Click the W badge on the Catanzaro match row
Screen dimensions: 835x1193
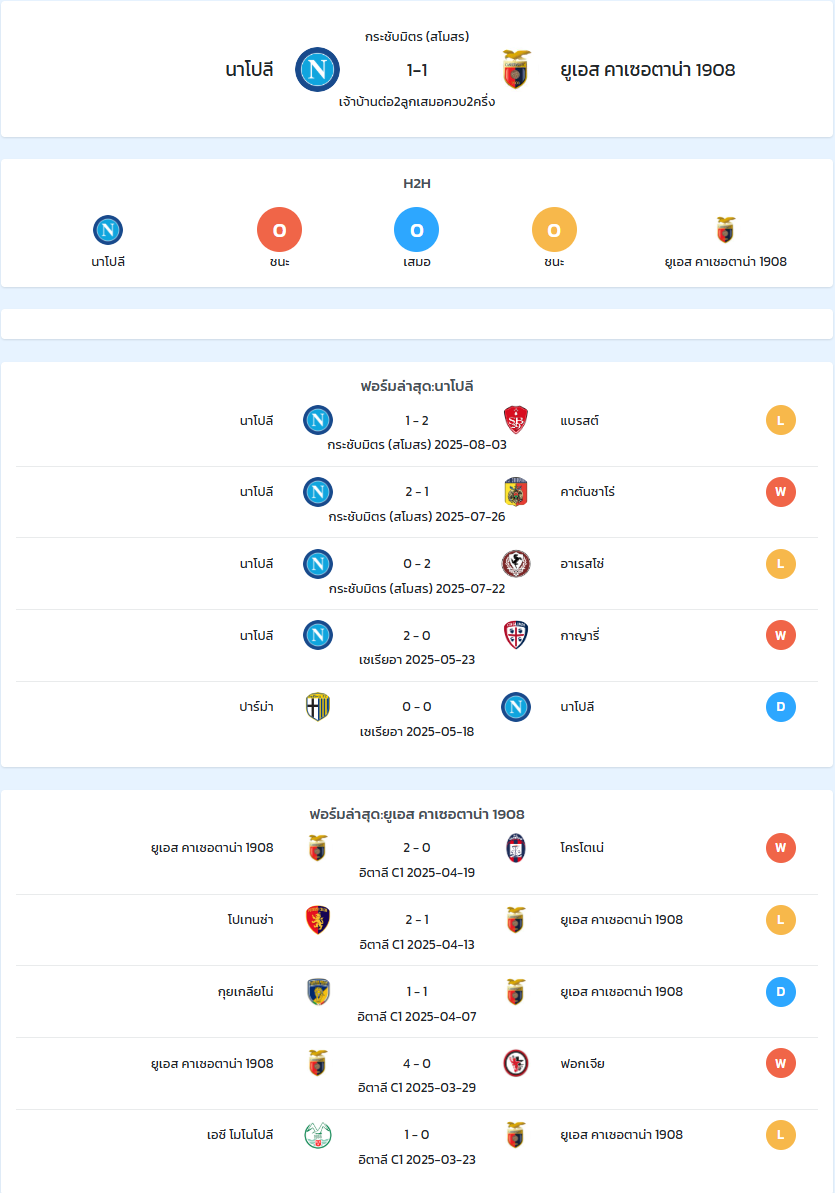(781, 492)
